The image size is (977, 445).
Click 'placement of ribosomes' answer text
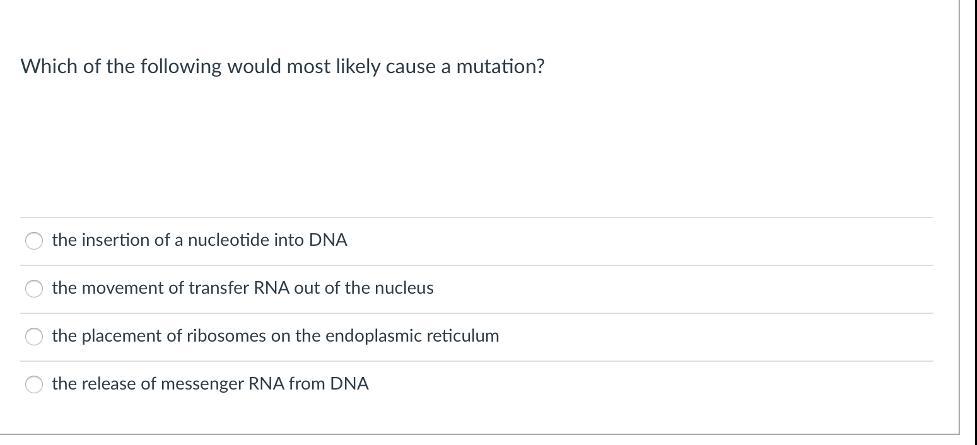tap(275, 336)
